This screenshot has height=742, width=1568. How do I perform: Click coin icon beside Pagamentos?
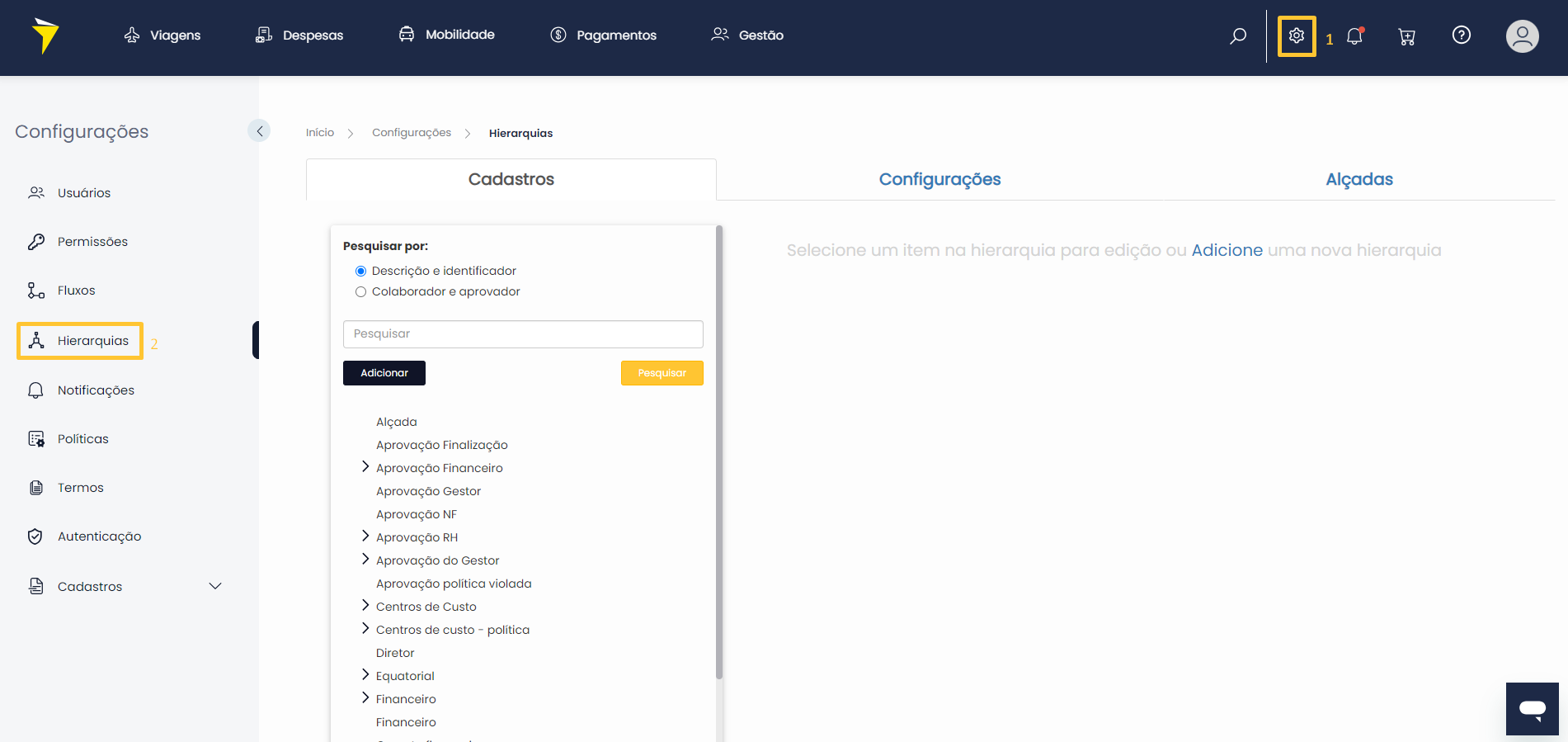[558, 35]
